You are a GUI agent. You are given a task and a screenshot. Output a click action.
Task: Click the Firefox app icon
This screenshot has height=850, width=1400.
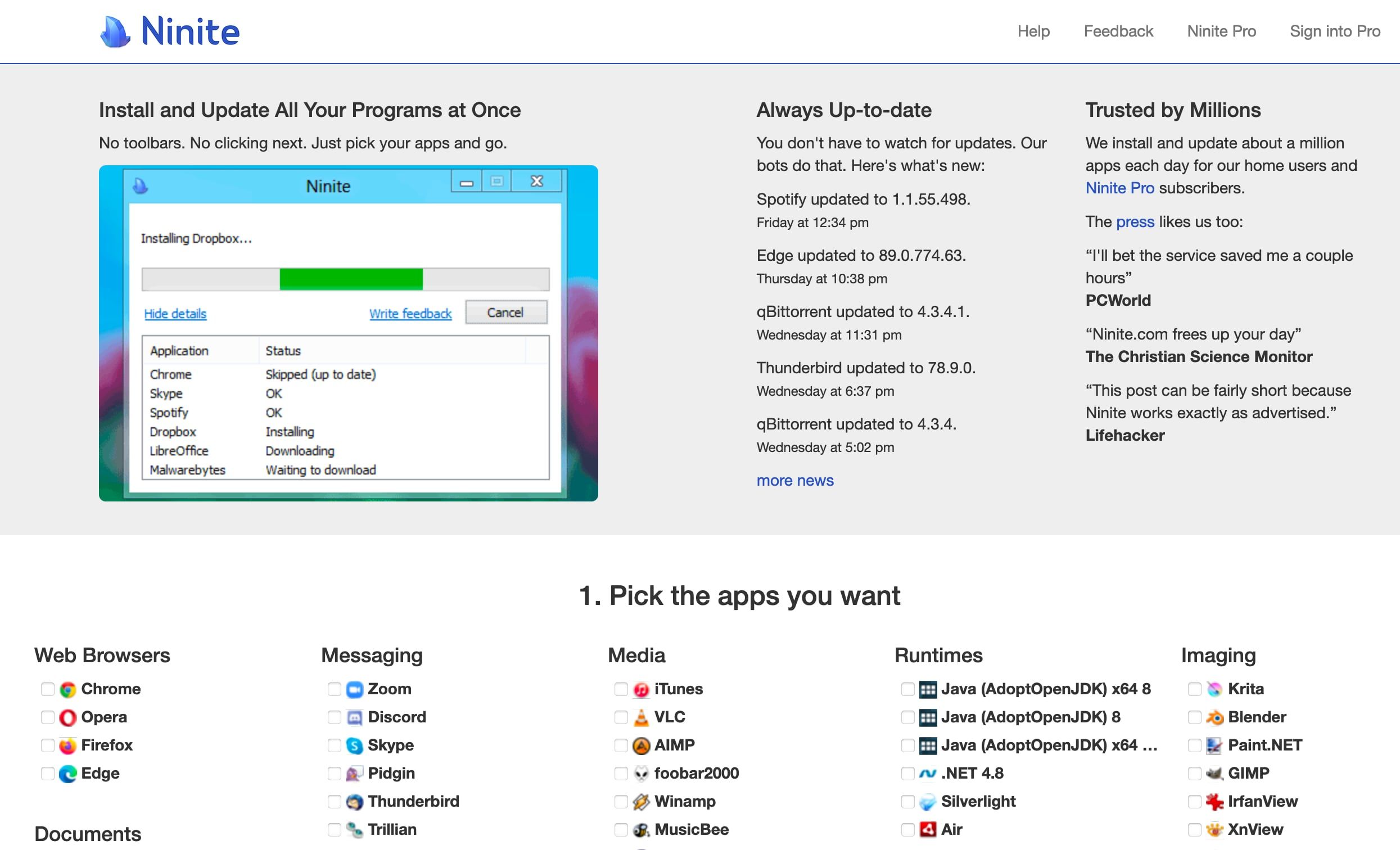tap(67, 745)
